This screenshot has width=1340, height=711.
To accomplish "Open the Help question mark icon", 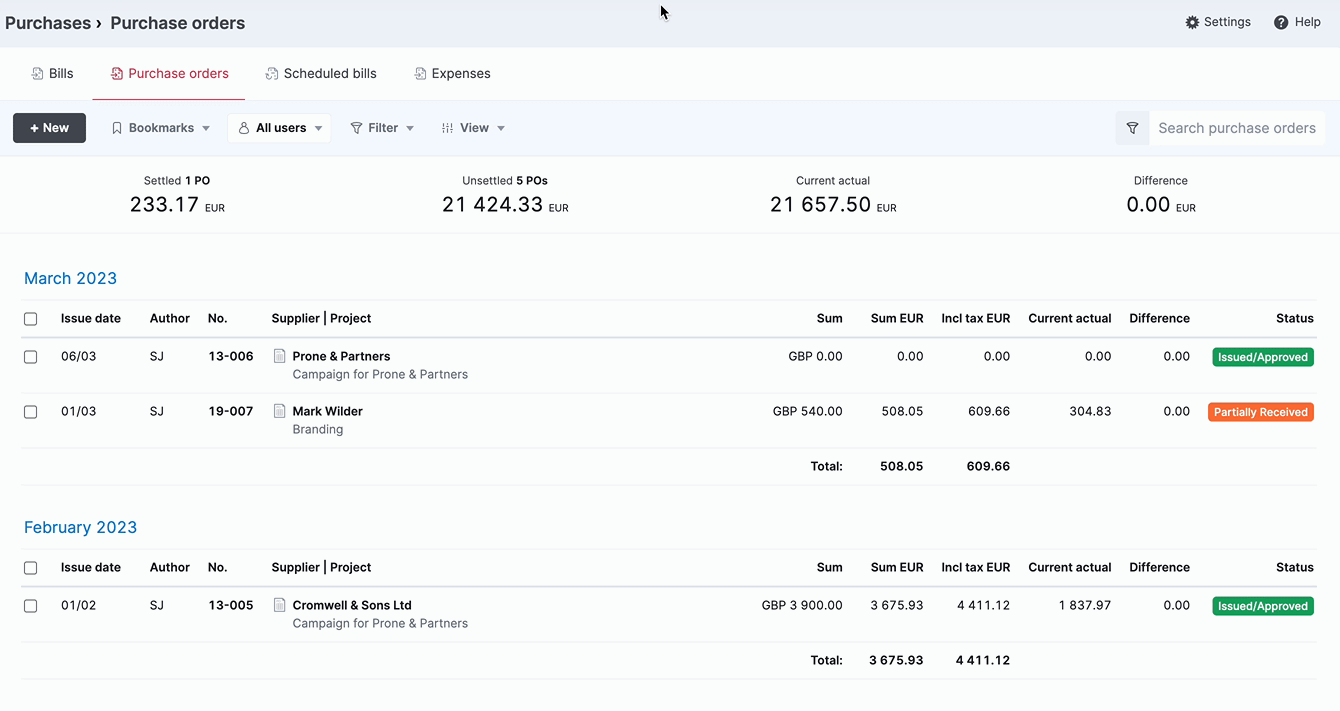I will click(1281, 22).
